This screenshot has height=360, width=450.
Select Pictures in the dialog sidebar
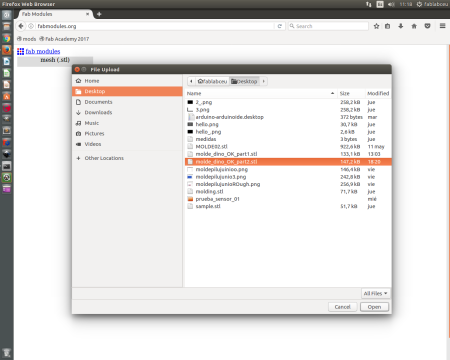127,134
